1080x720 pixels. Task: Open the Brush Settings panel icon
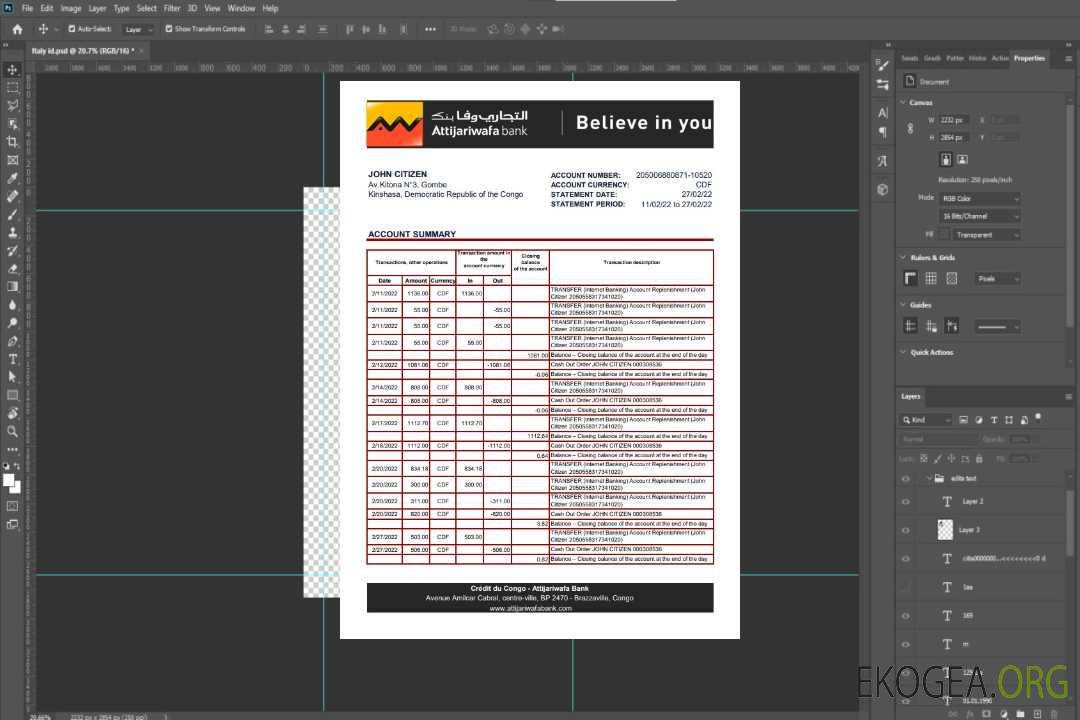click(882, 65)
